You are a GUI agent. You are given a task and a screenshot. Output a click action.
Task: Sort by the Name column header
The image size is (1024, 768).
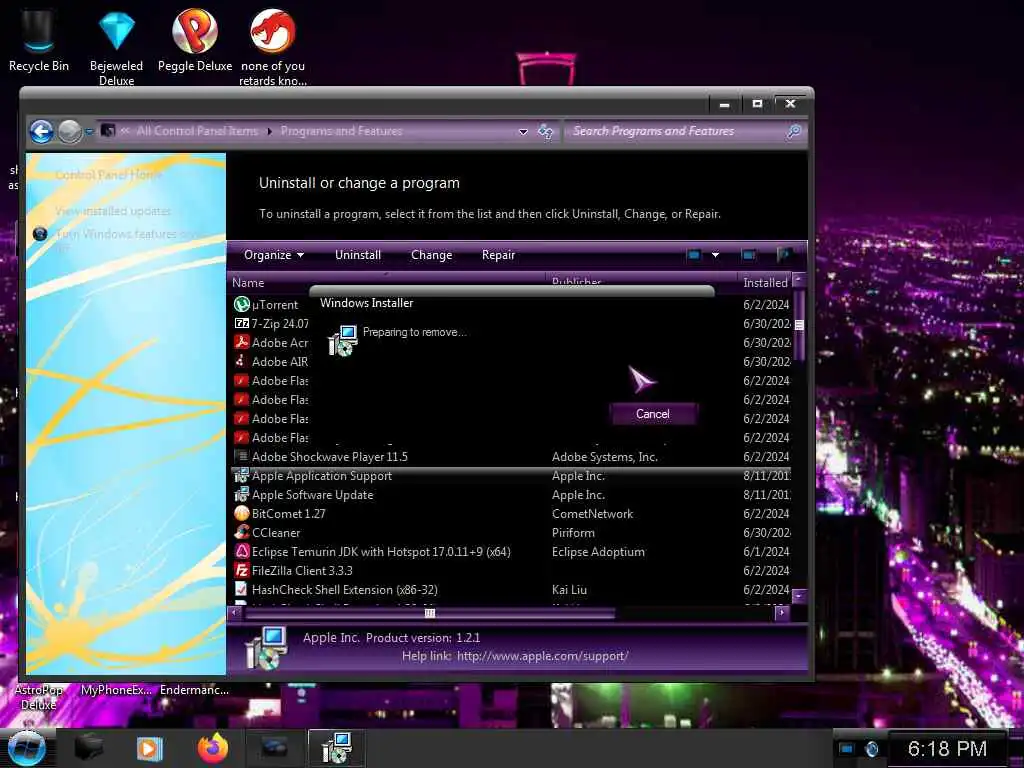pos(248,283)
